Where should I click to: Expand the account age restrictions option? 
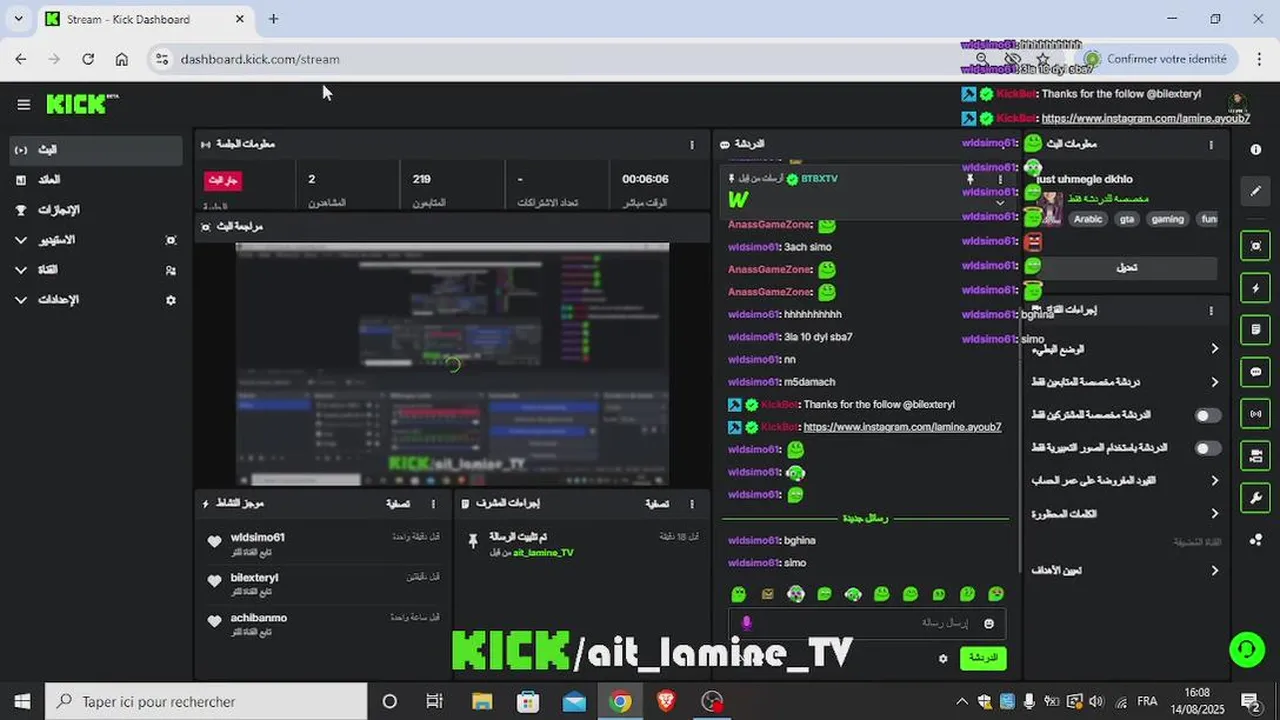(1125, 481)
